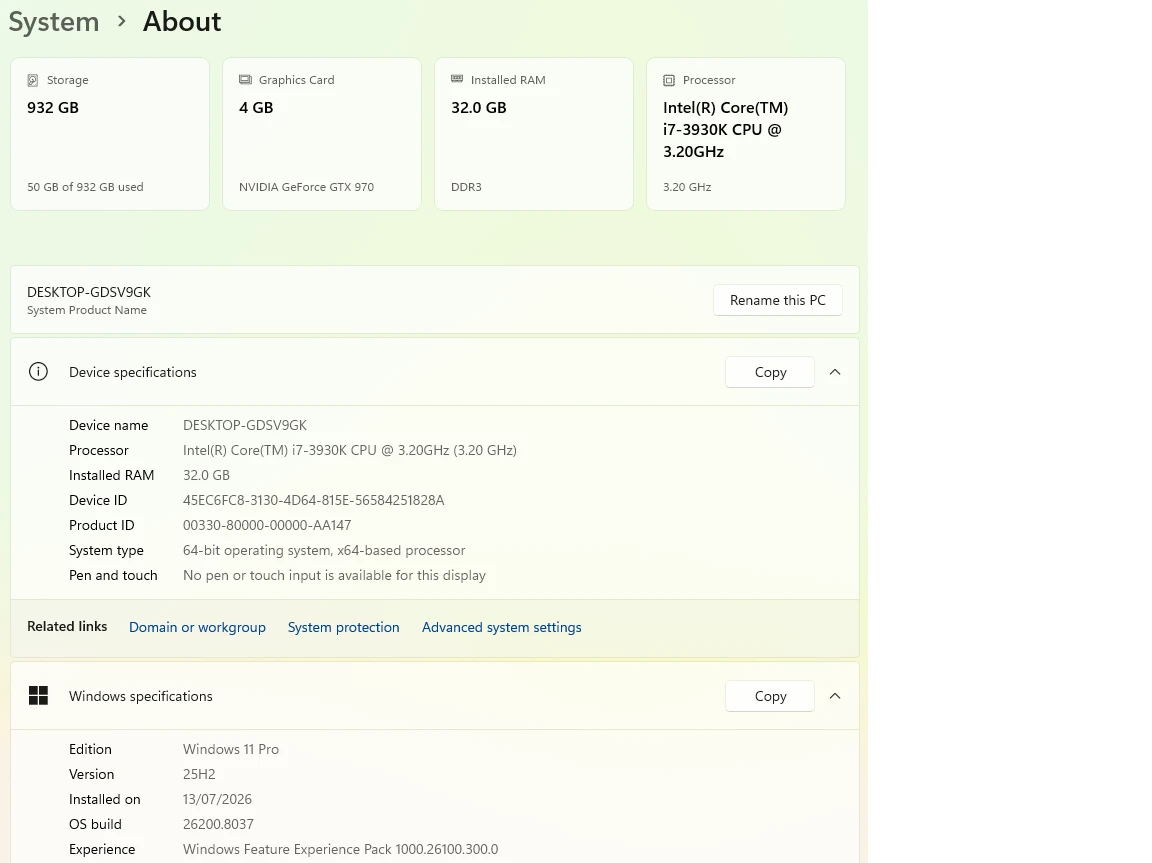This screenshot has width=1152, height=863.
Task: Open the Graphics Card 4 GB card
Action: (x=322, y=134)
